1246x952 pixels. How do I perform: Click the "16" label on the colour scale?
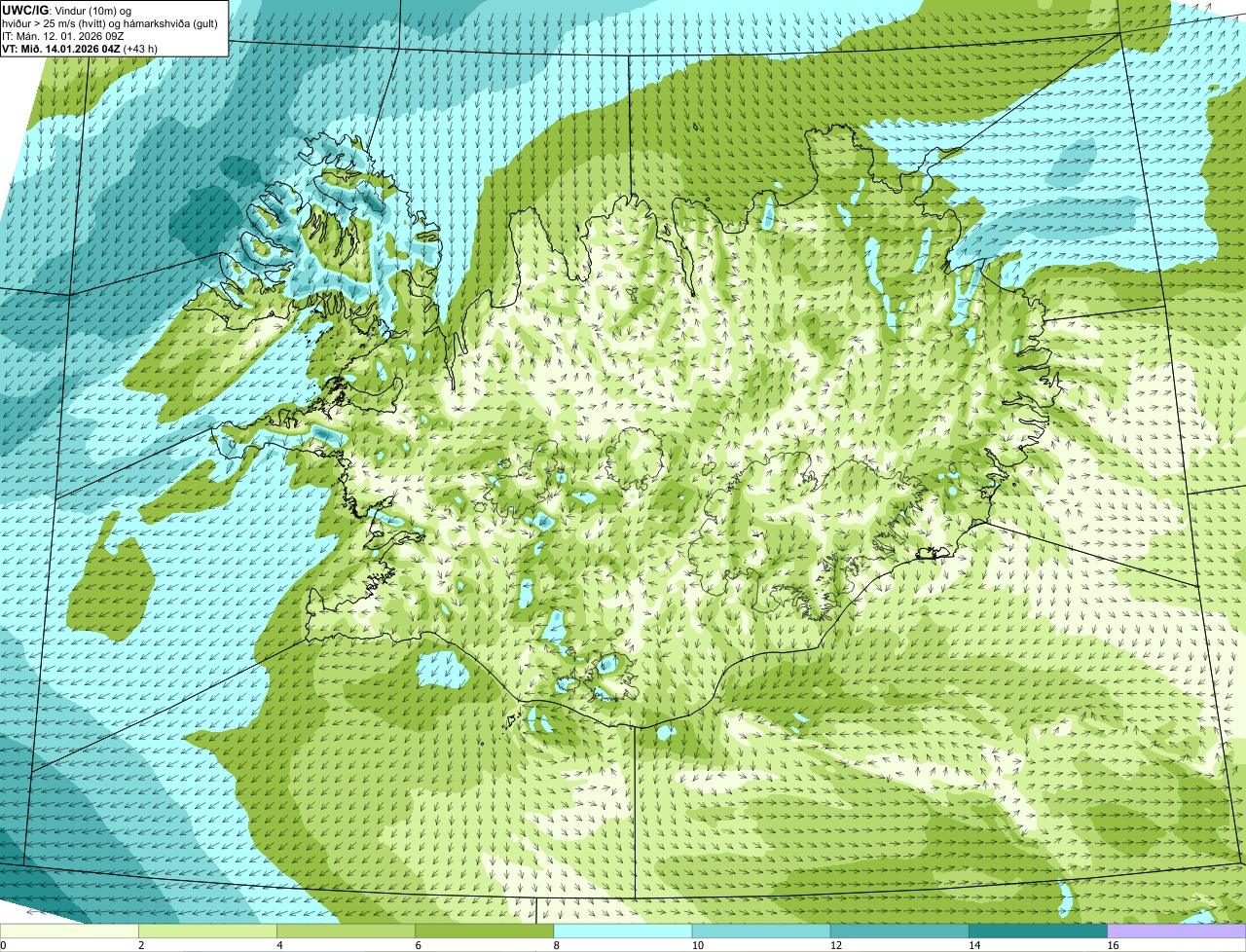(x=1113, y=945)
